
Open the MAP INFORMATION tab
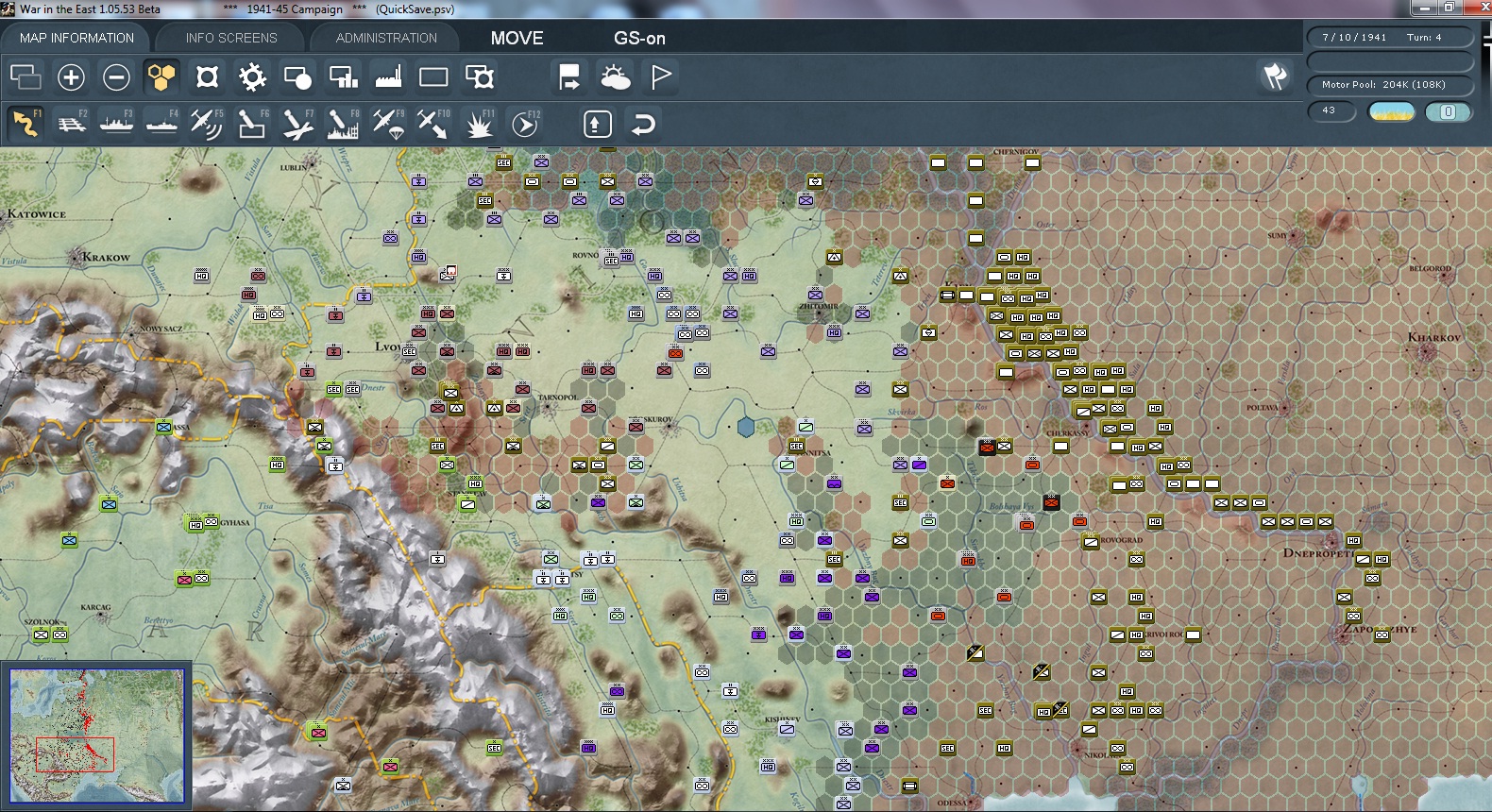click(x=76, y=38)
